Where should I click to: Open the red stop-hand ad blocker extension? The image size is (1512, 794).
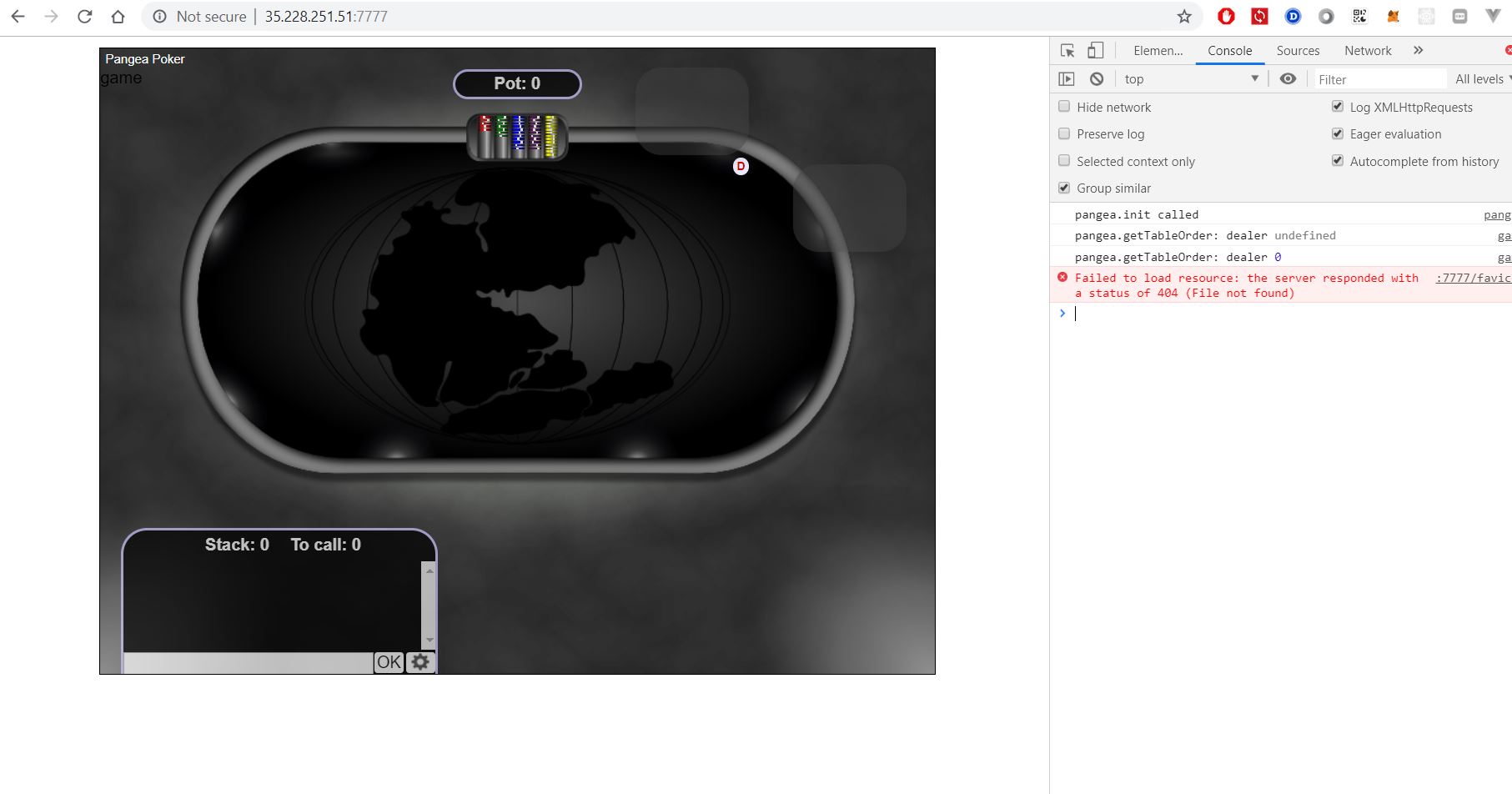[1226, 17]
